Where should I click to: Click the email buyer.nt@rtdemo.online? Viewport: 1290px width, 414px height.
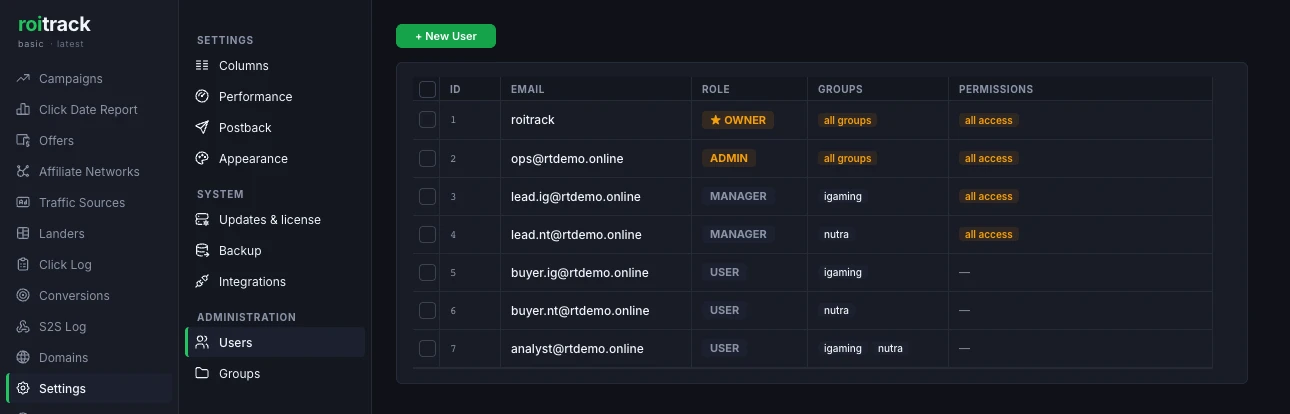(x=580, y=311)
